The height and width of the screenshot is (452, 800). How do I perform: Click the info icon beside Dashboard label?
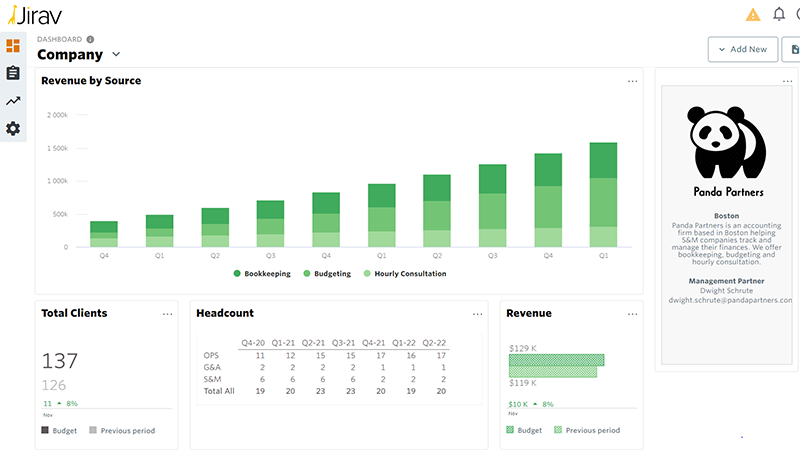[91, 39]
